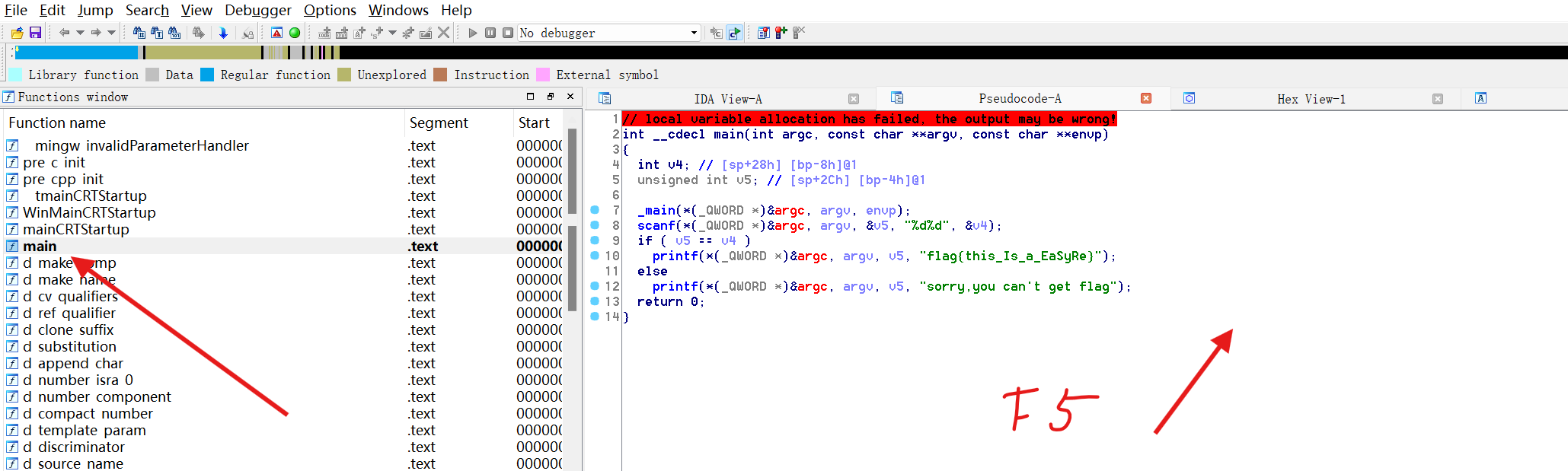Open the string type dropdown arrow in the toolbar
Image resolution: width=1568 pixels, height=471 pixels.
pos(393,33)
